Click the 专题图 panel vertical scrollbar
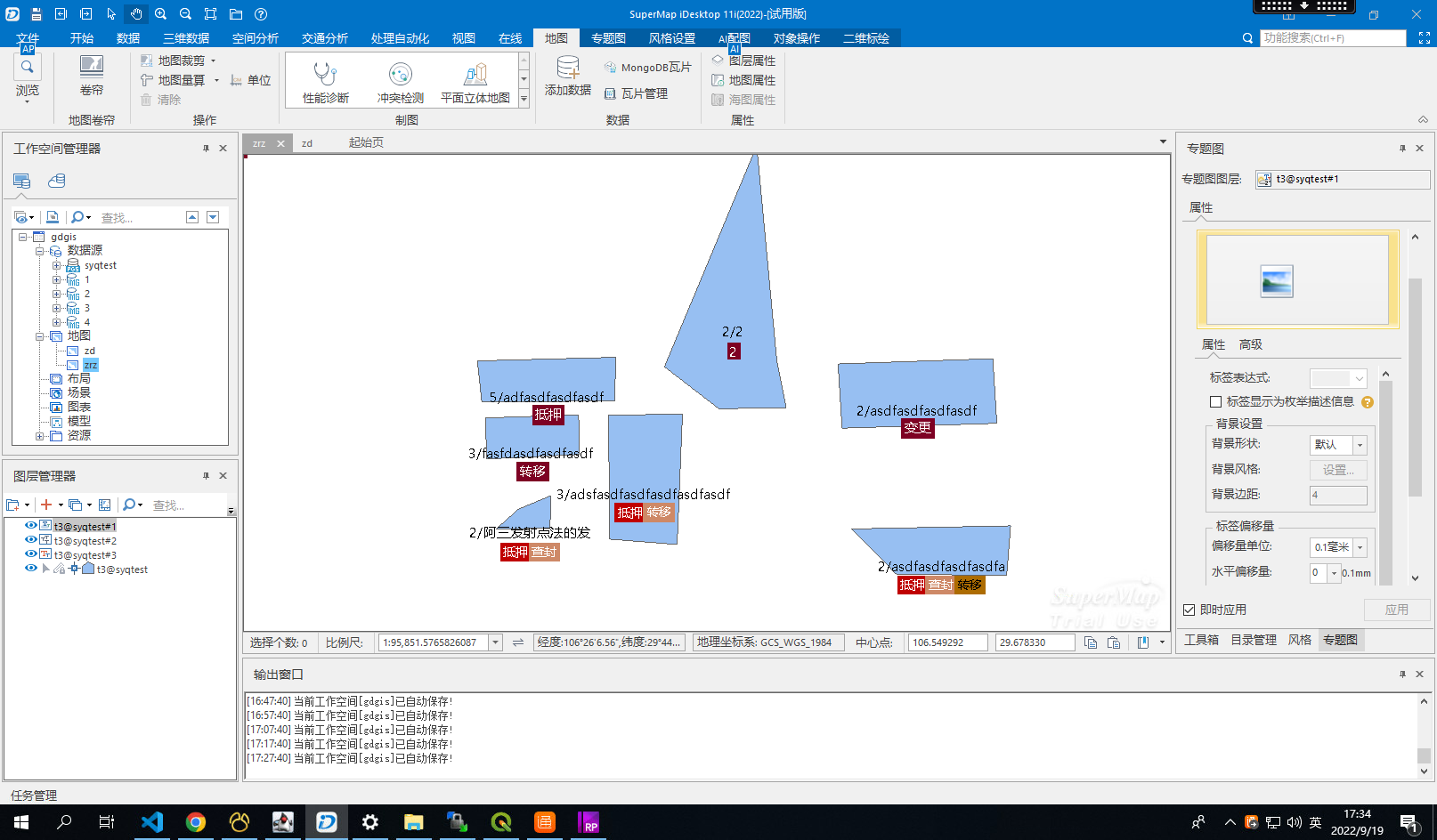The height and width of the screenshot is (840, 1437). [1415, 387]
